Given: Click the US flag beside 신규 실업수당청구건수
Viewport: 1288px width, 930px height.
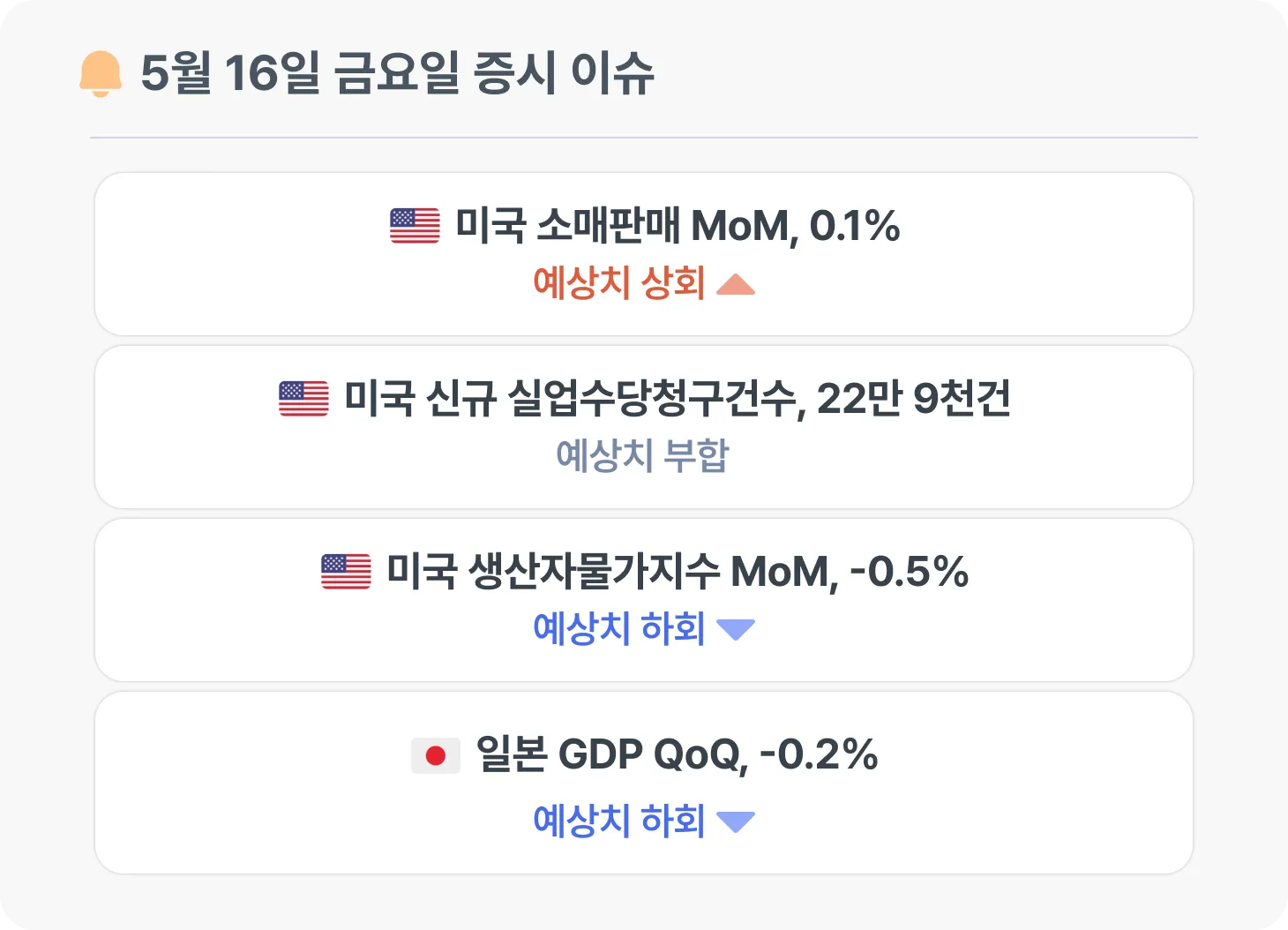Looking at the screenshot, I should coord(303,399).
